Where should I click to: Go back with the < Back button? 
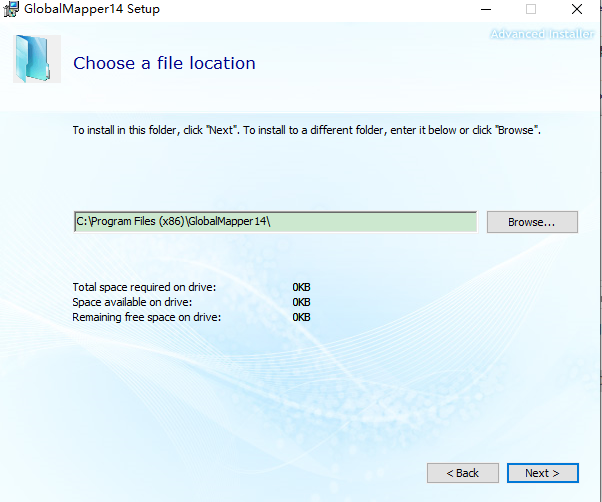[463, 473]
